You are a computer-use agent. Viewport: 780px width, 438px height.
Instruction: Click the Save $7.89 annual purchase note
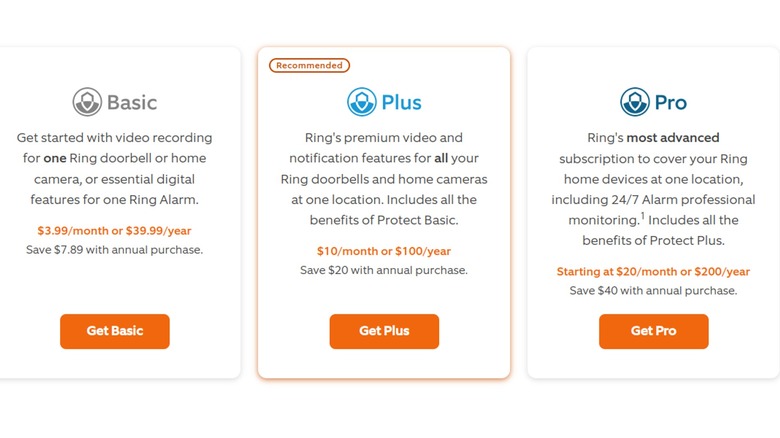coord(114,249)
